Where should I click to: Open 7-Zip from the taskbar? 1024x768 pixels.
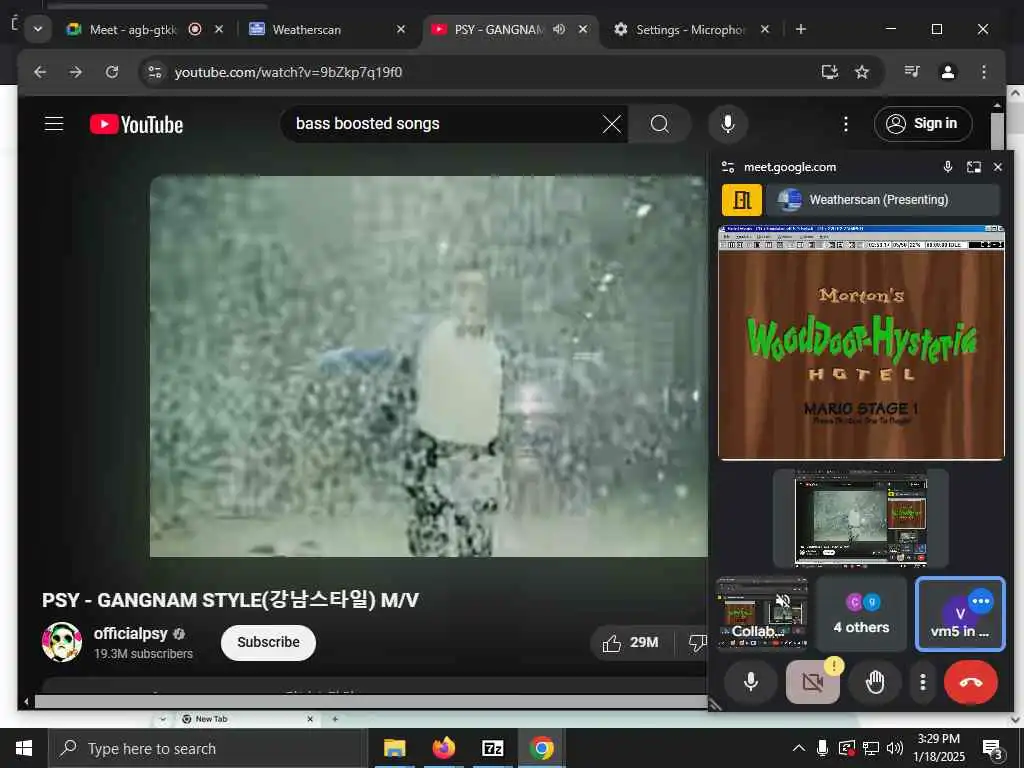(x=492, y=748)
